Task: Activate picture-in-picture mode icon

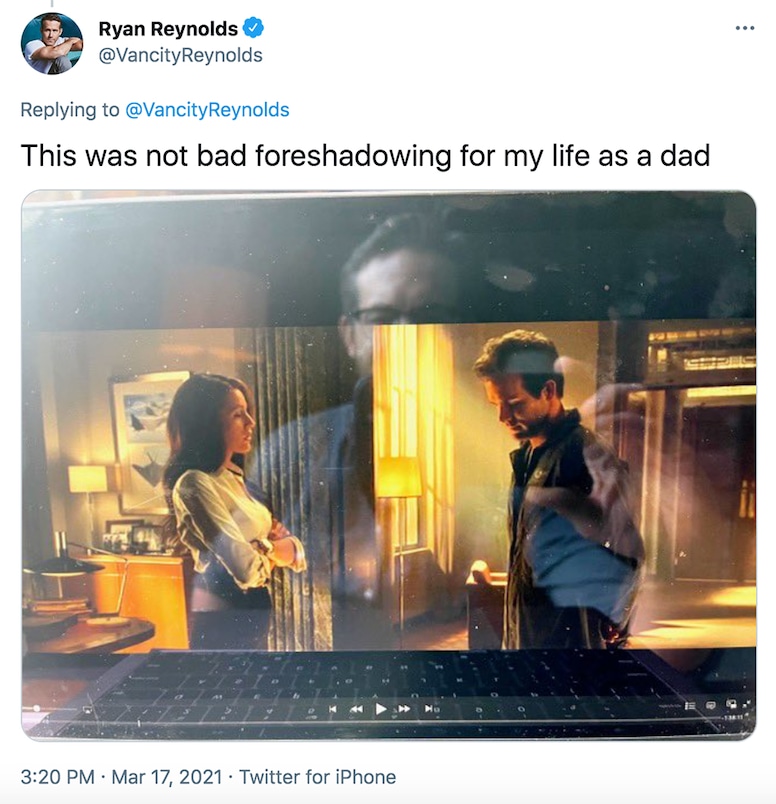Action: (x=729, y=706)
